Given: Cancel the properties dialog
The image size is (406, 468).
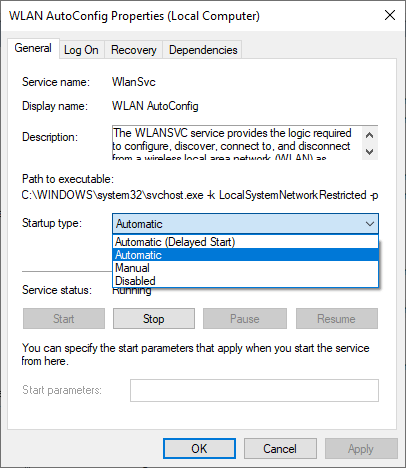Looking at the screenshot, I should 280,449.
